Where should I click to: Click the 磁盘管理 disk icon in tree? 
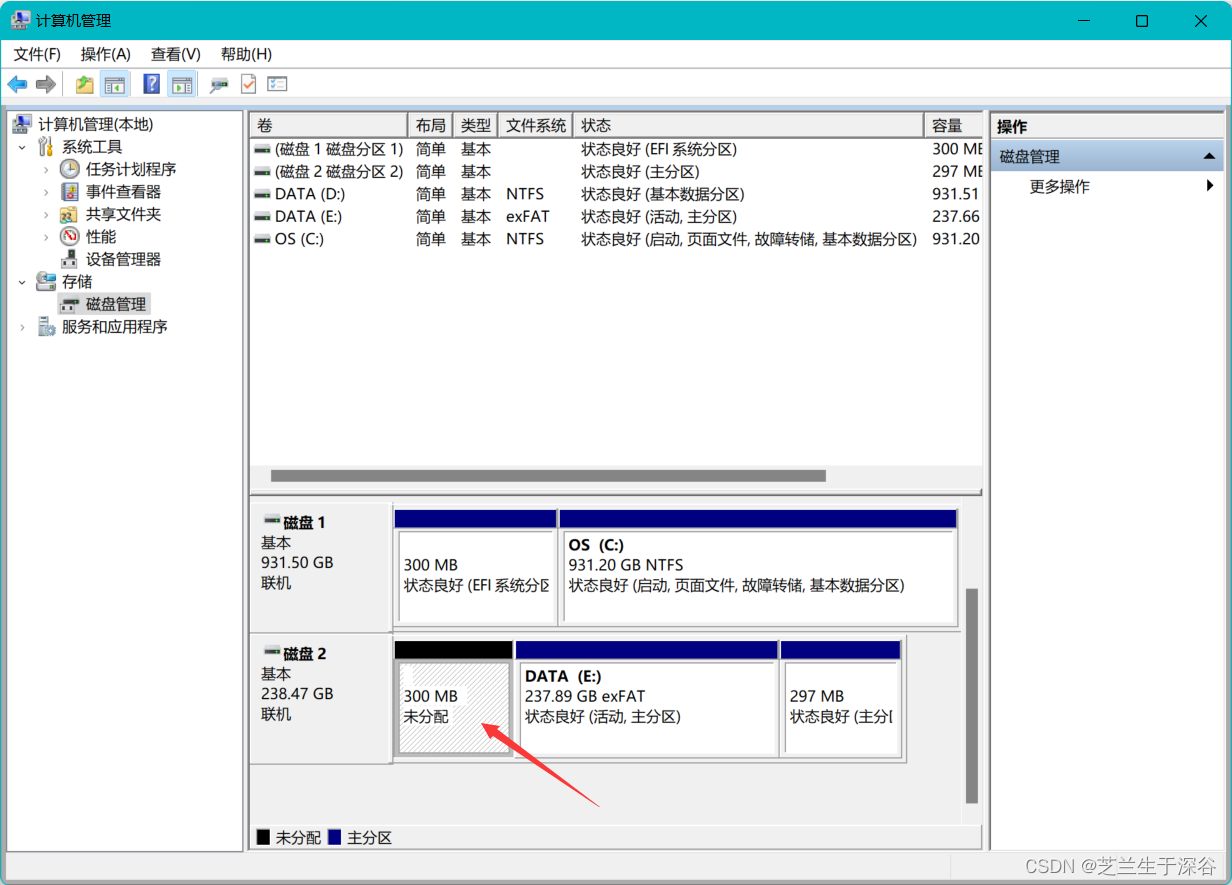70,304
